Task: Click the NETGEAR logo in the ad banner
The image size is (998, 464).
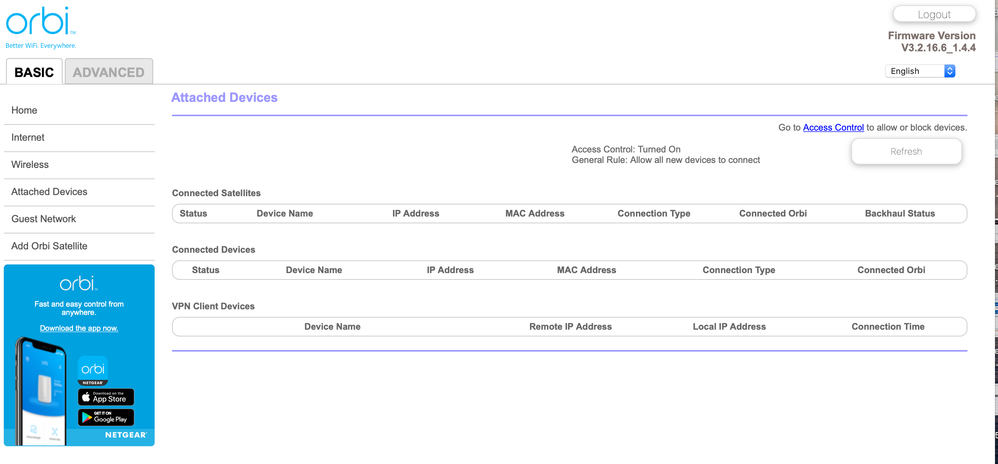Action: click(126, 436)
